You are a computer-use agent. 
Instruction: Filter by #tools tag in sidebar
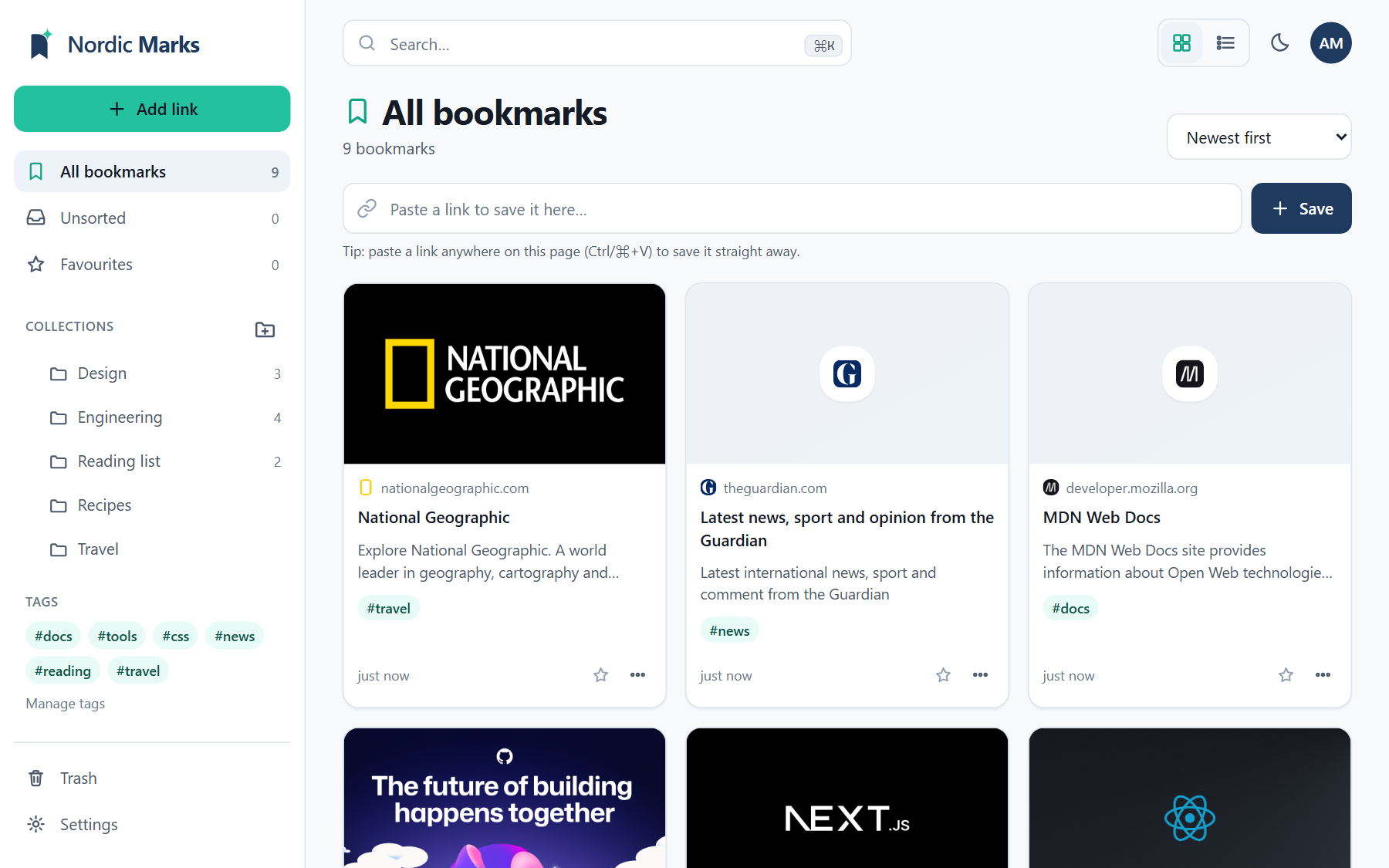click(117, 636)
